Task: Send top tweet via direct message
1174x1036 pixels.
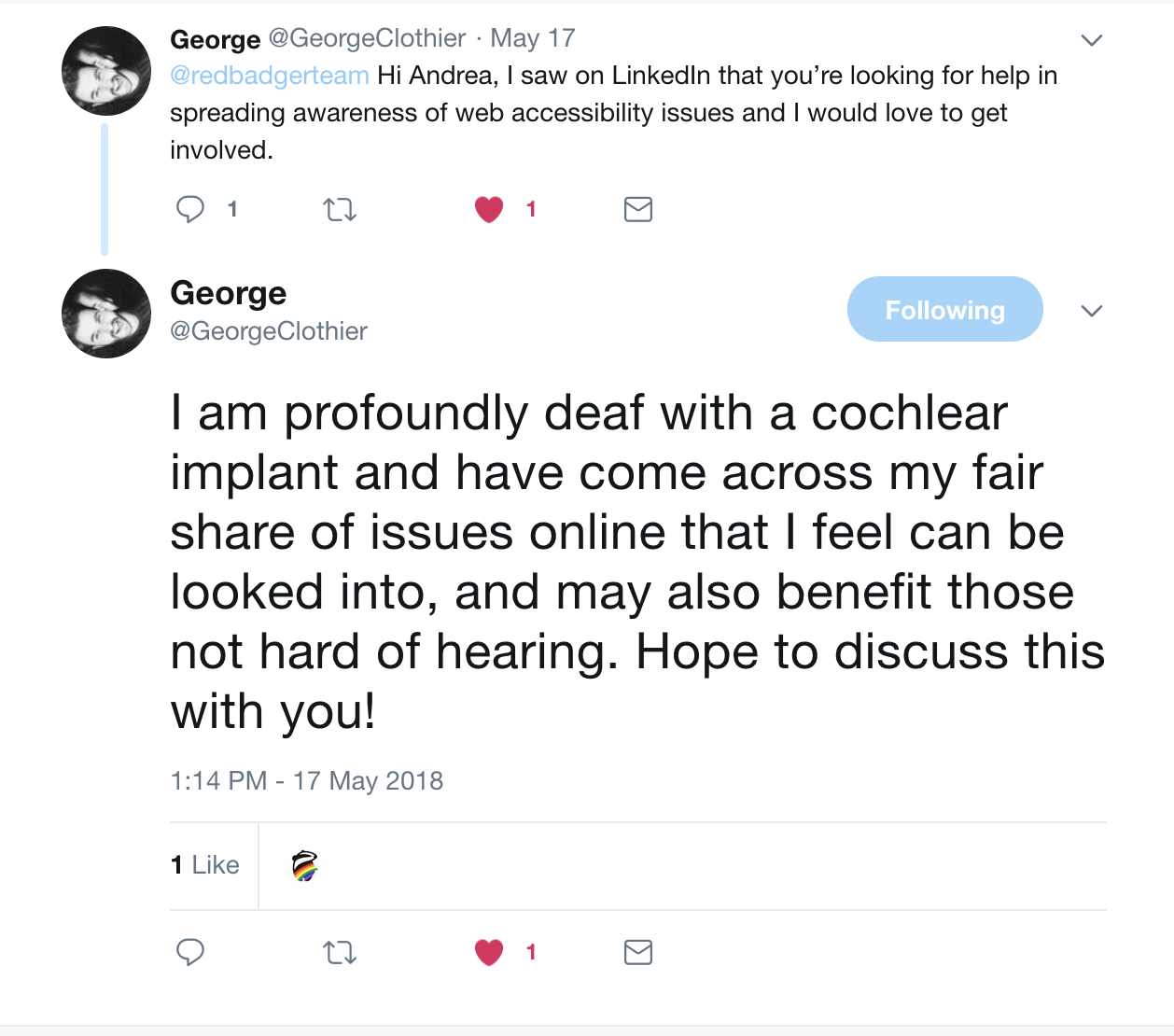Action: coord(638,209)
